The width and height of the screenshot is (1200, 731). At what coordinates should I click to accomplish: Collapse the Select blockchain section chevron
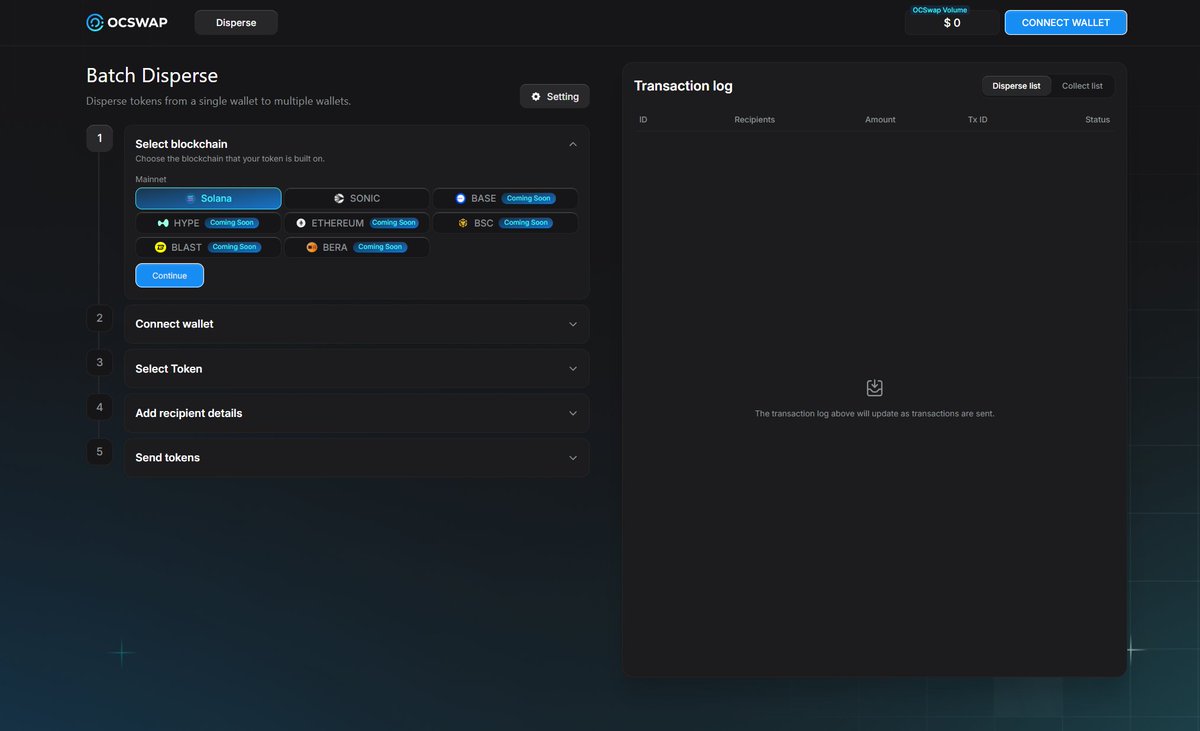tap(573, 144)
